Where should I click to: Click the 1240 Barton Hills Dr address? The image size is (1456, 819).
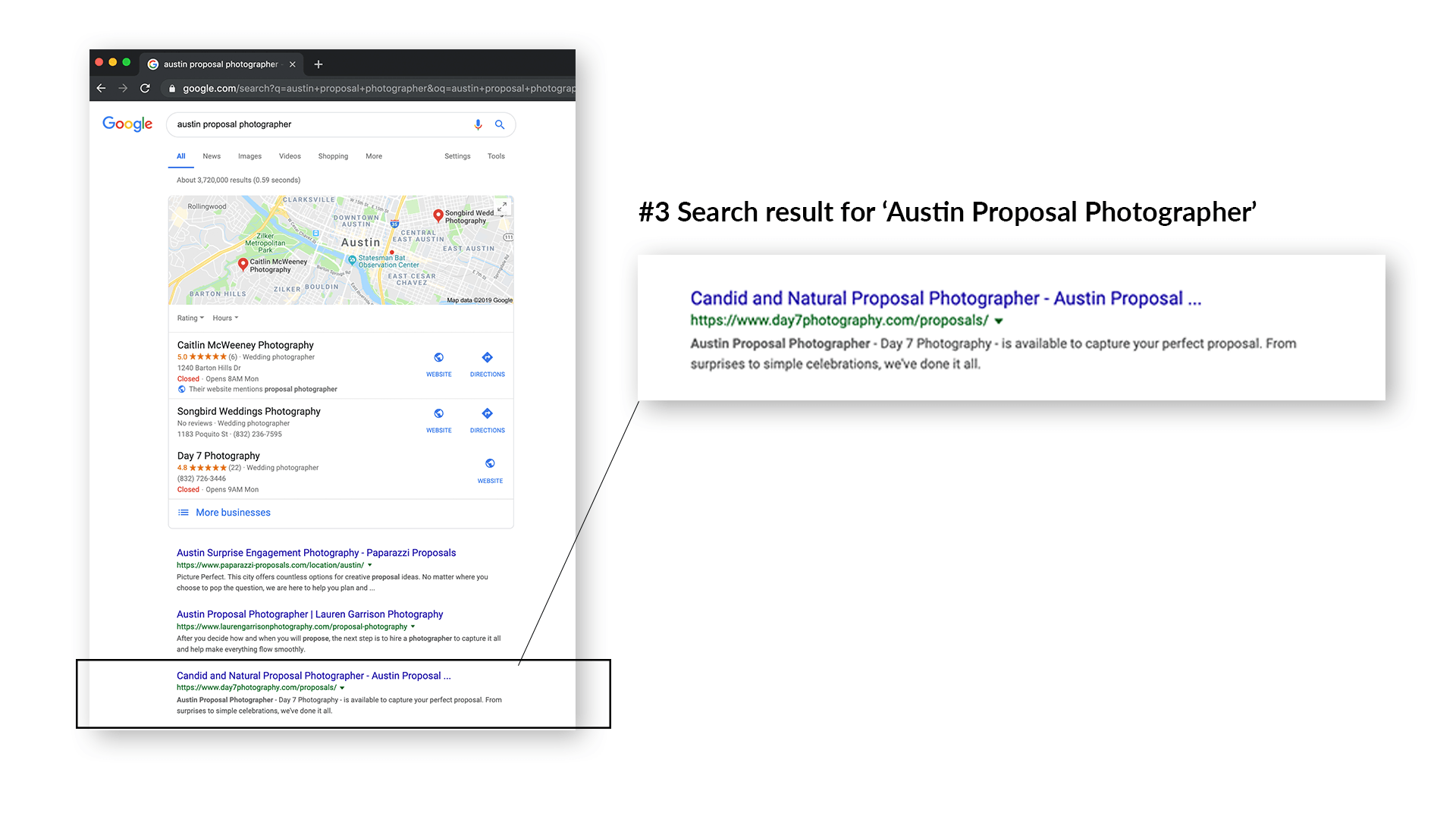click(x=209, y=369)
